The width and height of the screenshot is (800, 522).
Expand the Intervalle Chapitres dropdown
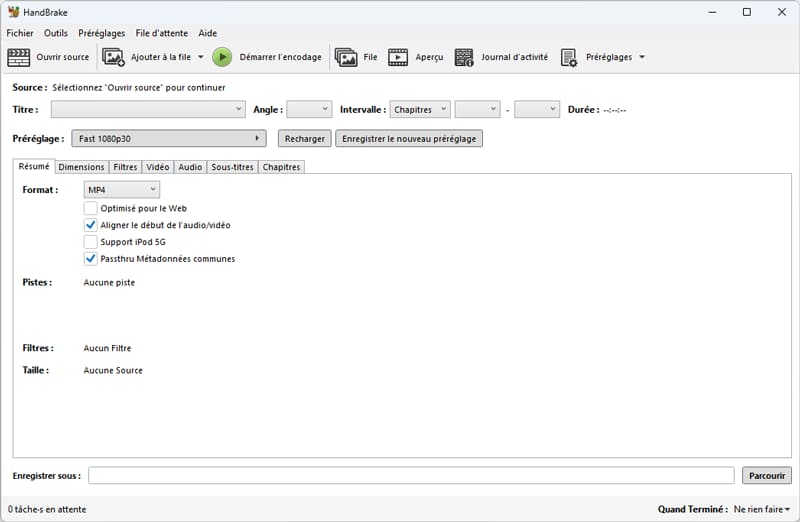coord(420,110)
